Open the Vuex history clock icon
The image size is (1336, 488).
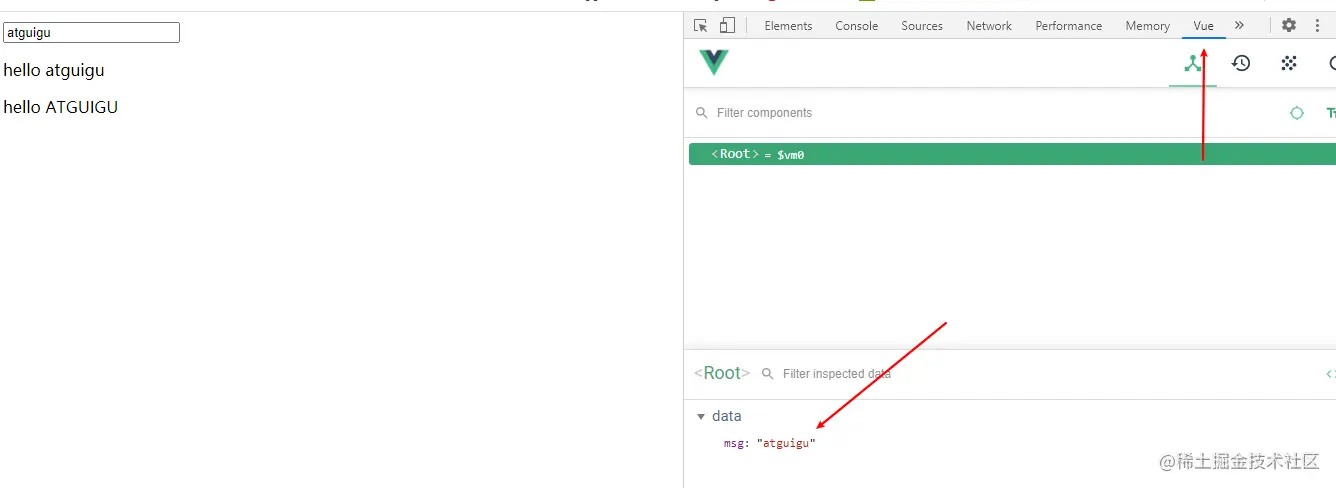point(1241,63)
